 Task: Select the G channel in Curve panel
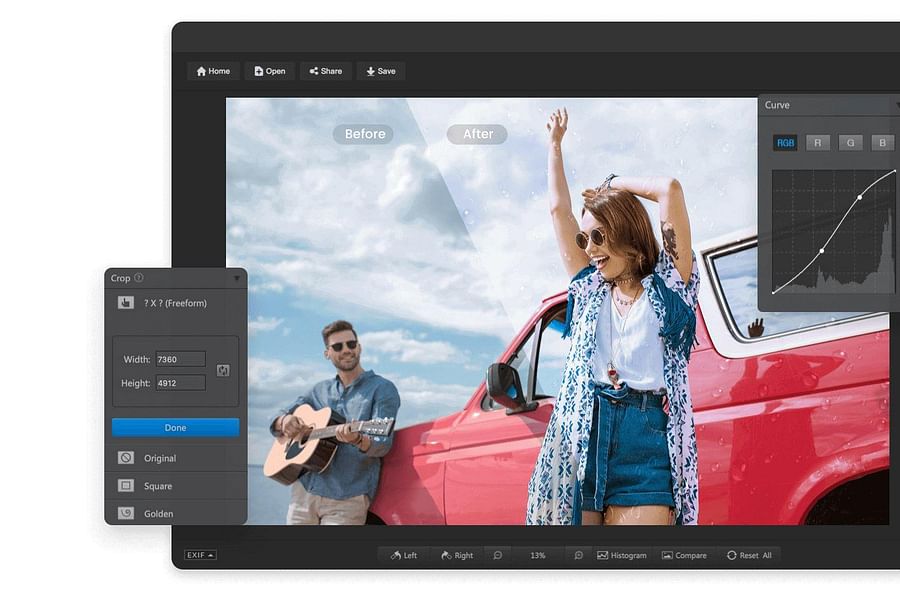850,142
